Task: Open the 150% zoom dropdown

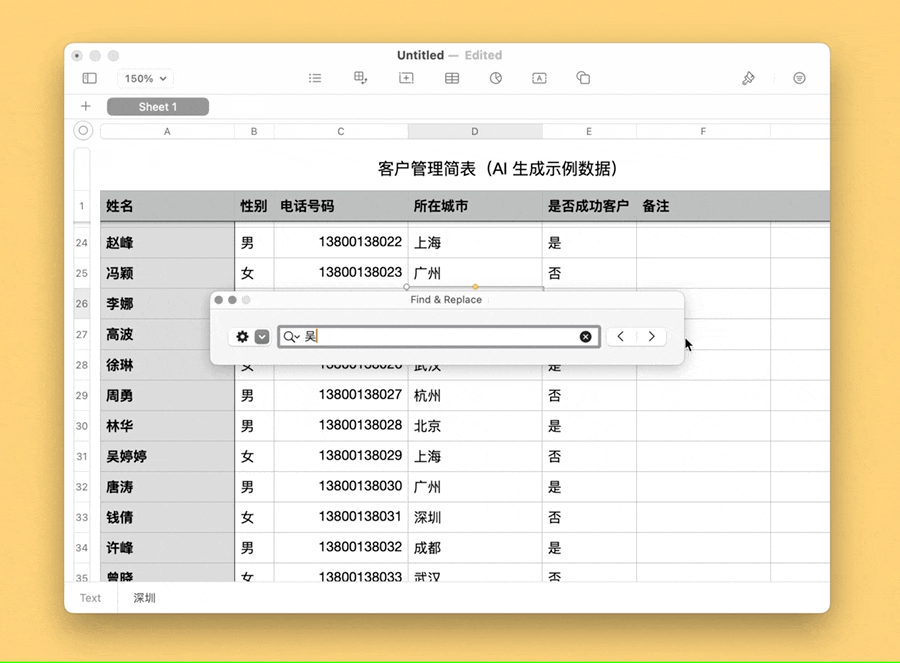Action: (x=146, y=78)
